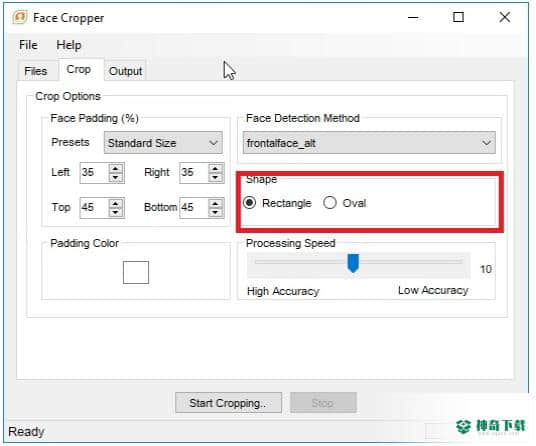Click the Processing Speed slider handle
This screenshot has height=446, width=536.
(x=353, y=263)
